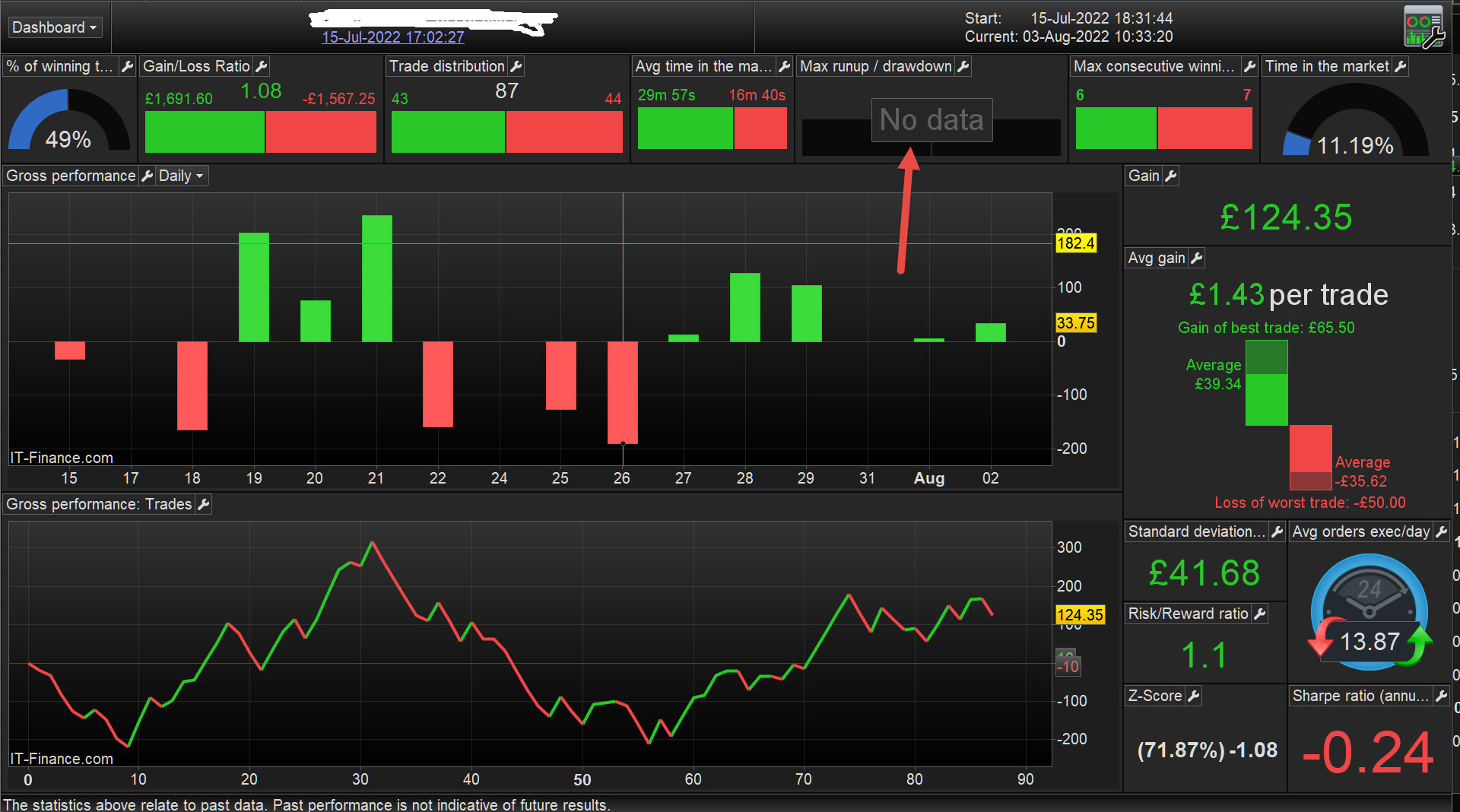1460x812 pixels.
Task: Select the No data message
Action: pyautogui.click(x=932, y=119)
